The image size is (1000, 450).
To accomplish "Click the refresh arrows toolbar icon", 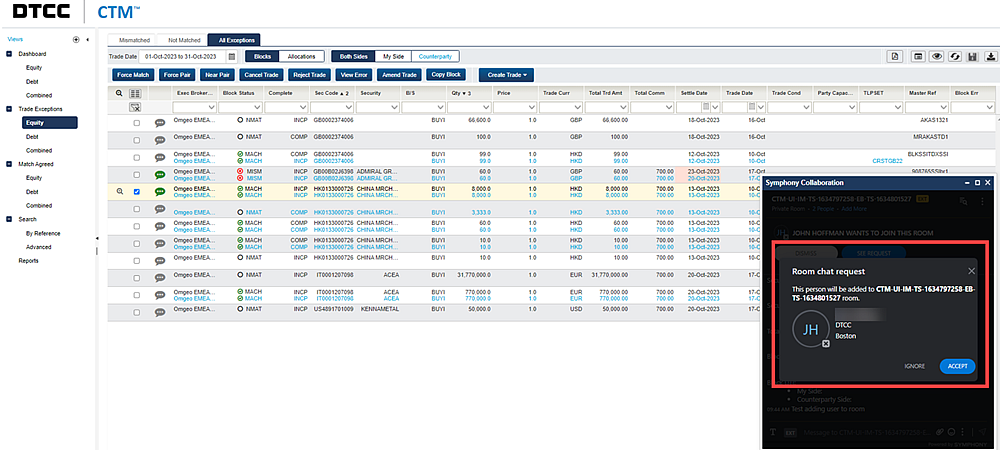I will tap(956, 57).
